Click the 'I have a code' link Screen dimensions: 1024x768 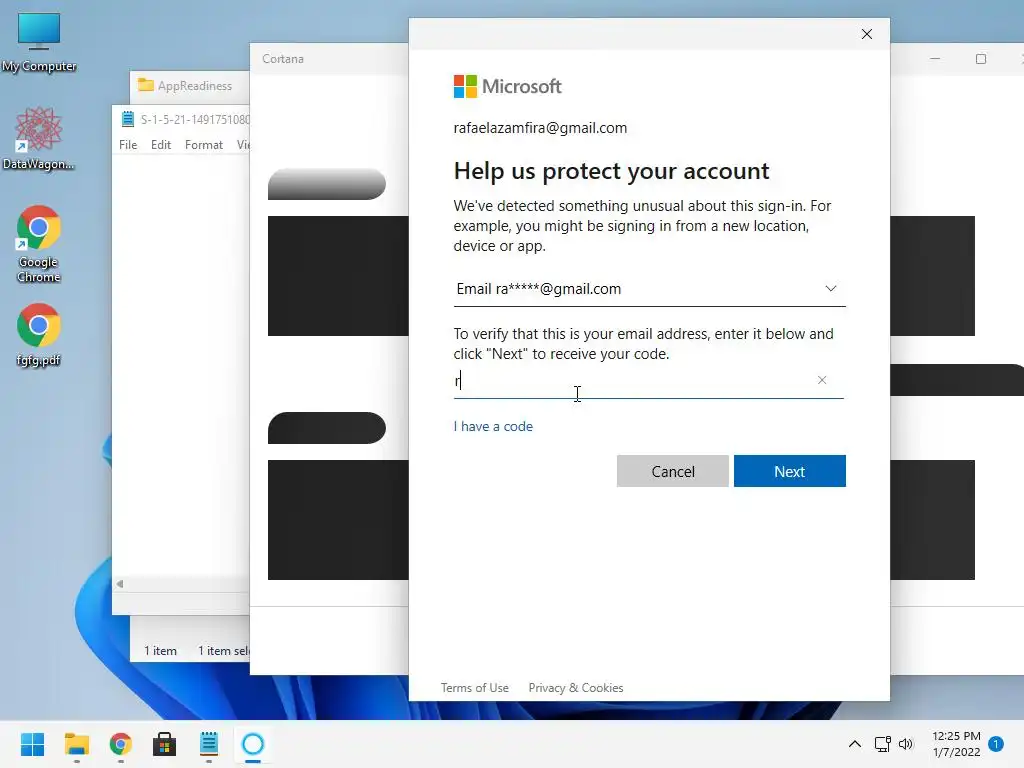pos(493,426)
